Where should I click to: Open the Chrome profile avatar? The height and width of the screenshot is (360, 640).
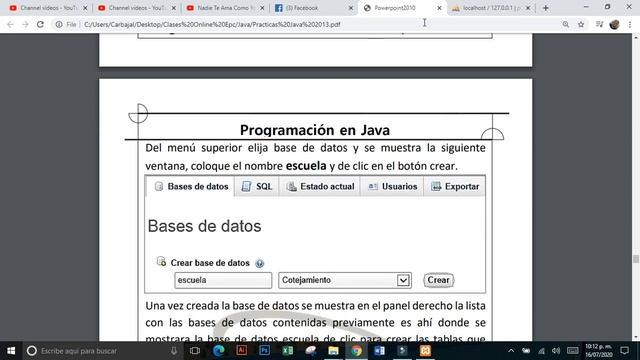[x=614, y=24]
